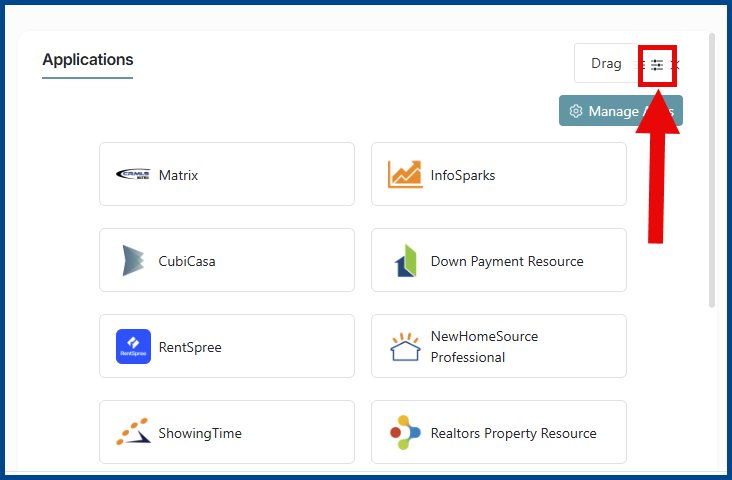Image resolution: width=732 pixels, height=480 pixels.
Task: Click the gear icon in Manage Apps
Action: point(576,111)
